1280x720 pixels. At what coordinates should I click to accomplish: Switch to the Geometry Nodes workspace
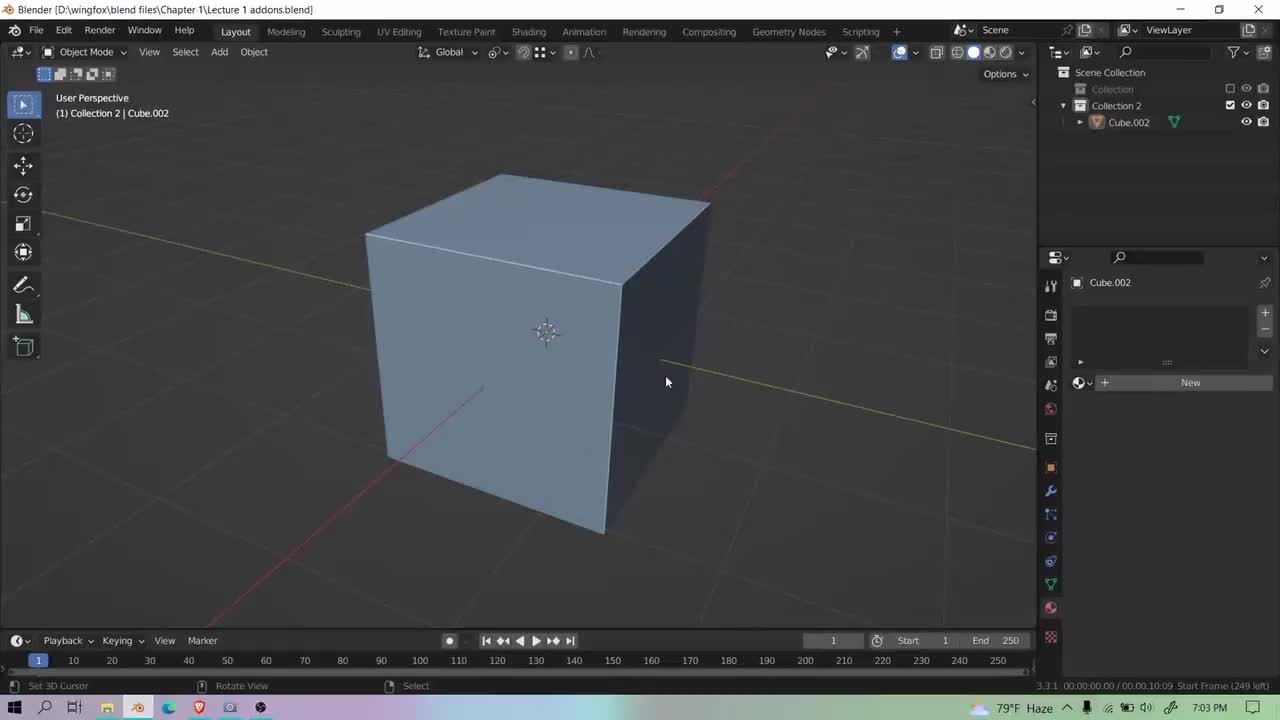click(x=789, y=32)
